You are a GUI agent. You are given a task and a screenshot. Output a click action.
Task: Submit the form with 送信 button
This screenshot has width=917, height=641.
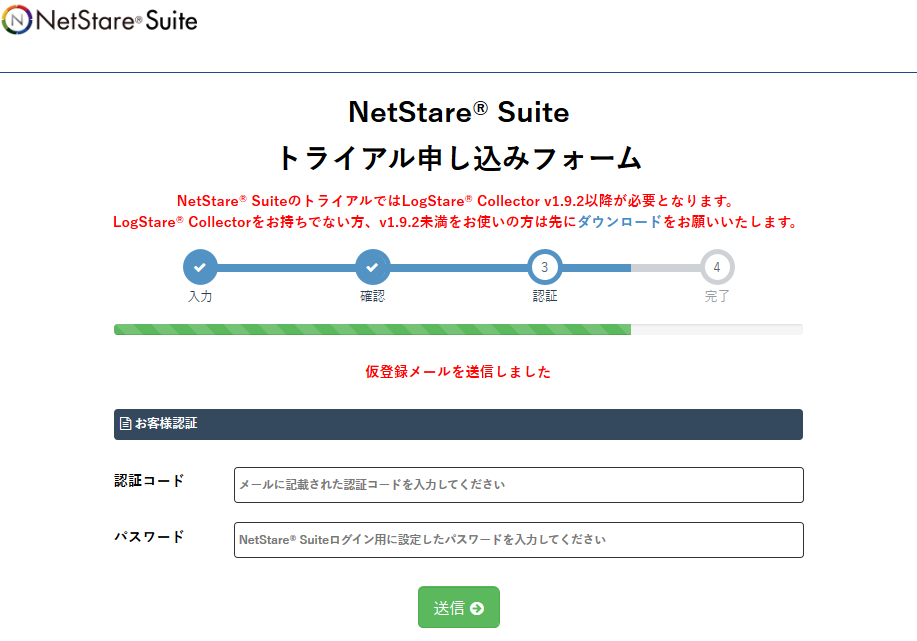(x=458, y=607)
